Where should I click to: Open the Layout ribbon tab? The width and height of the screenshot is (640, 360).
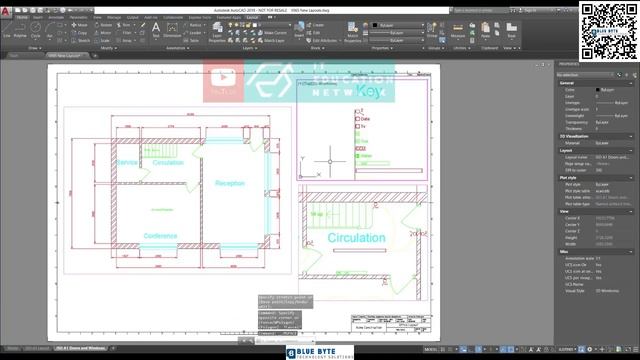pos(252,18)
